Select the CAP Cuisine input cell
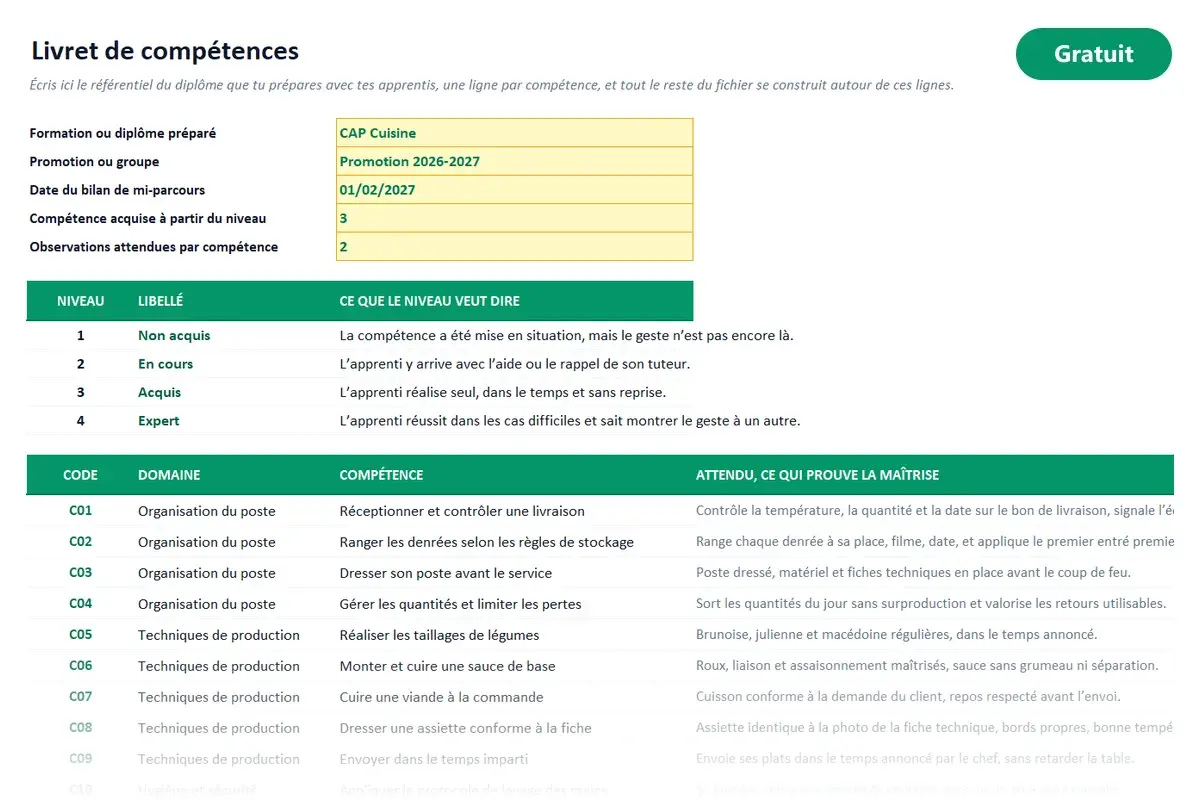 tap(514, 133)
